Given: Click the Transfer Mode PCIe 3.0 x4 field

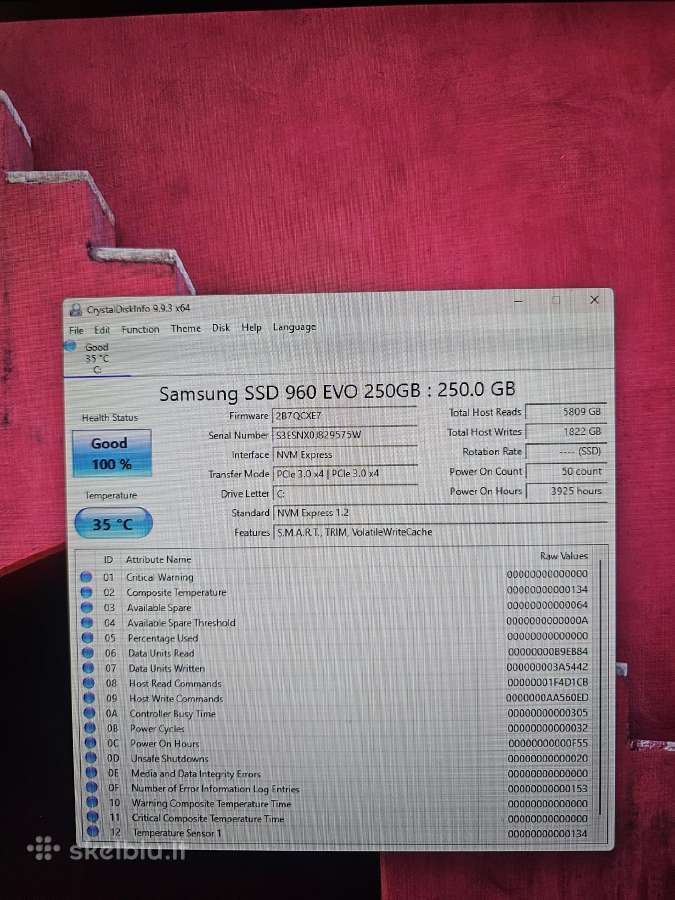Looking at the screenshot, I should click(344, 474).
